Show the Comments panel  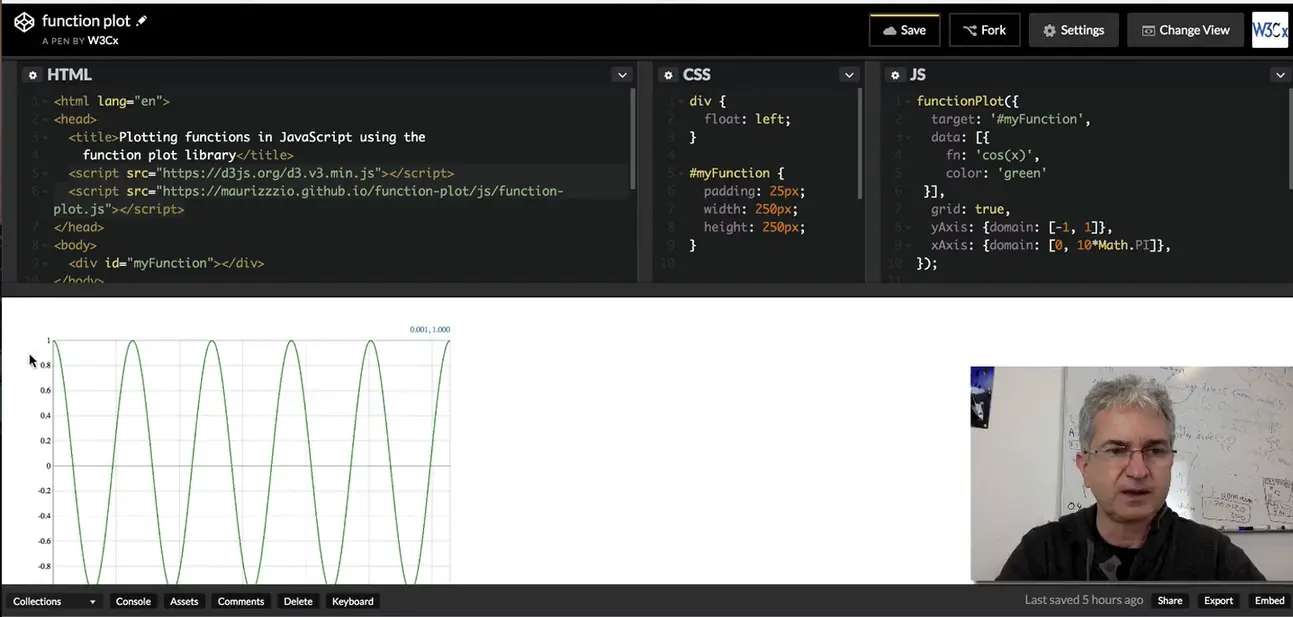241,601
